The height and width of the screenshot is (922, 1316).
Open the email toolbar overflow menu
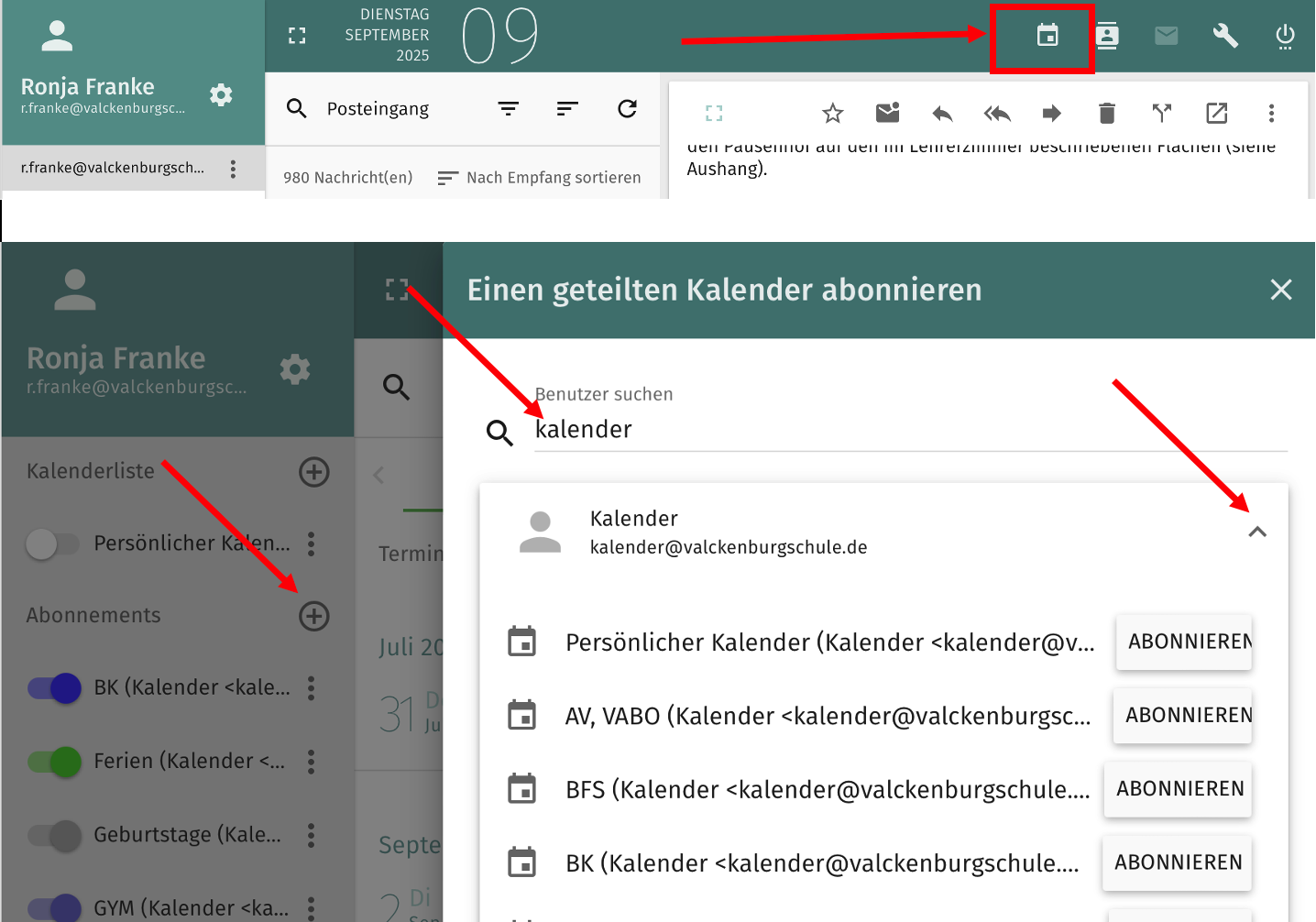(x=1272, y=113)
